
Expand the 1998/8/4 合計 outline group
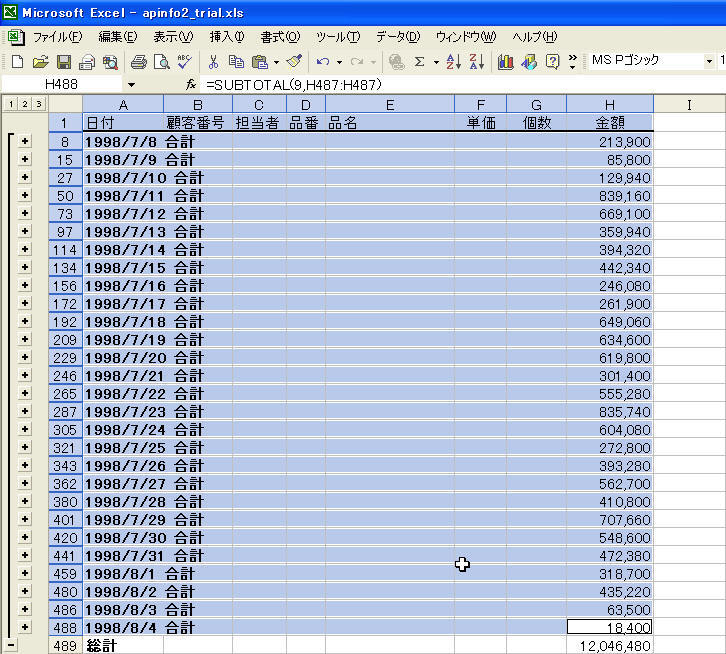pyautogui.click(x=24, y=627)
